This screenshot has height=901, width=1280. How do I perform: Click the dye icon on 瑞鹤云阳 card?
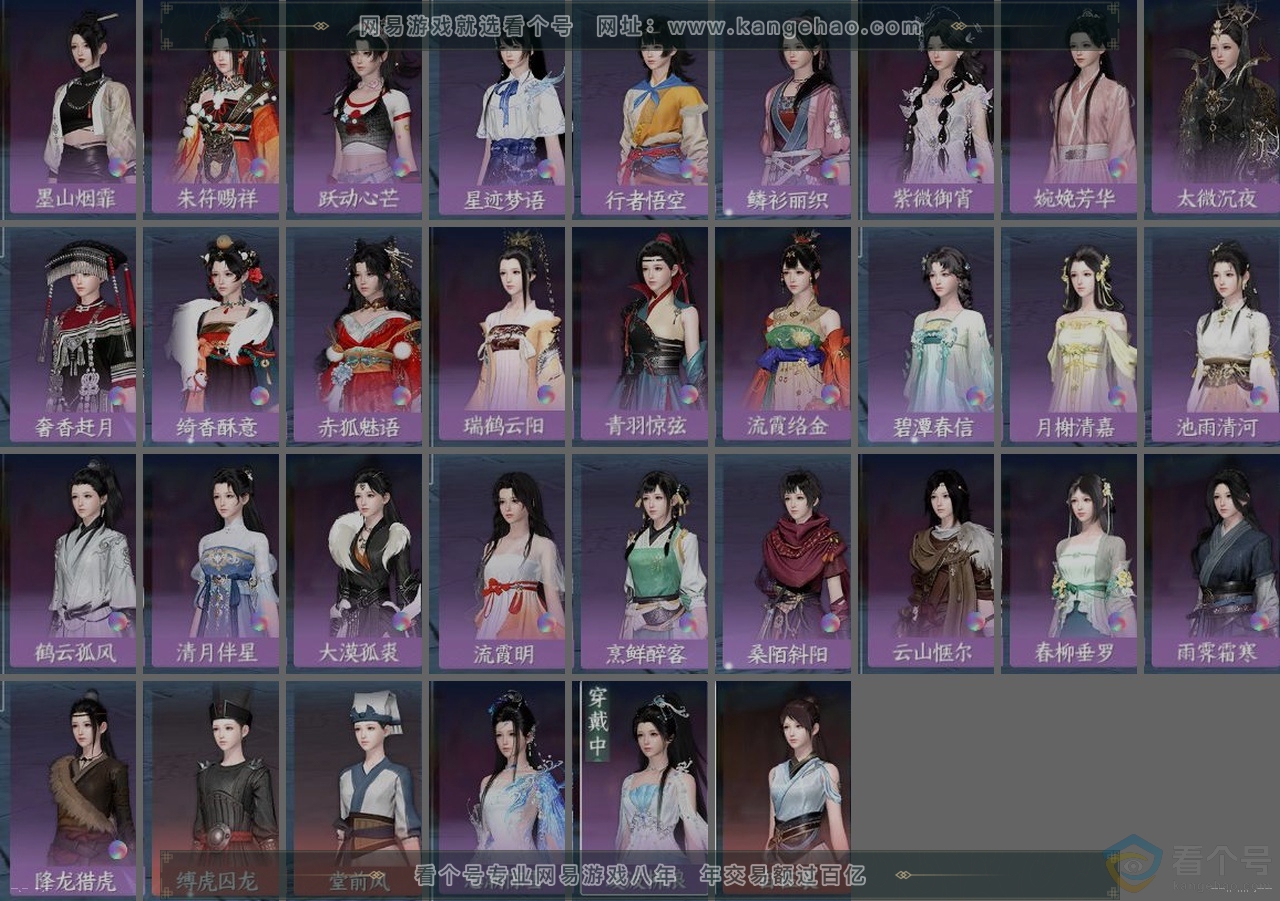pyautogui.click(x=546, y=396)
